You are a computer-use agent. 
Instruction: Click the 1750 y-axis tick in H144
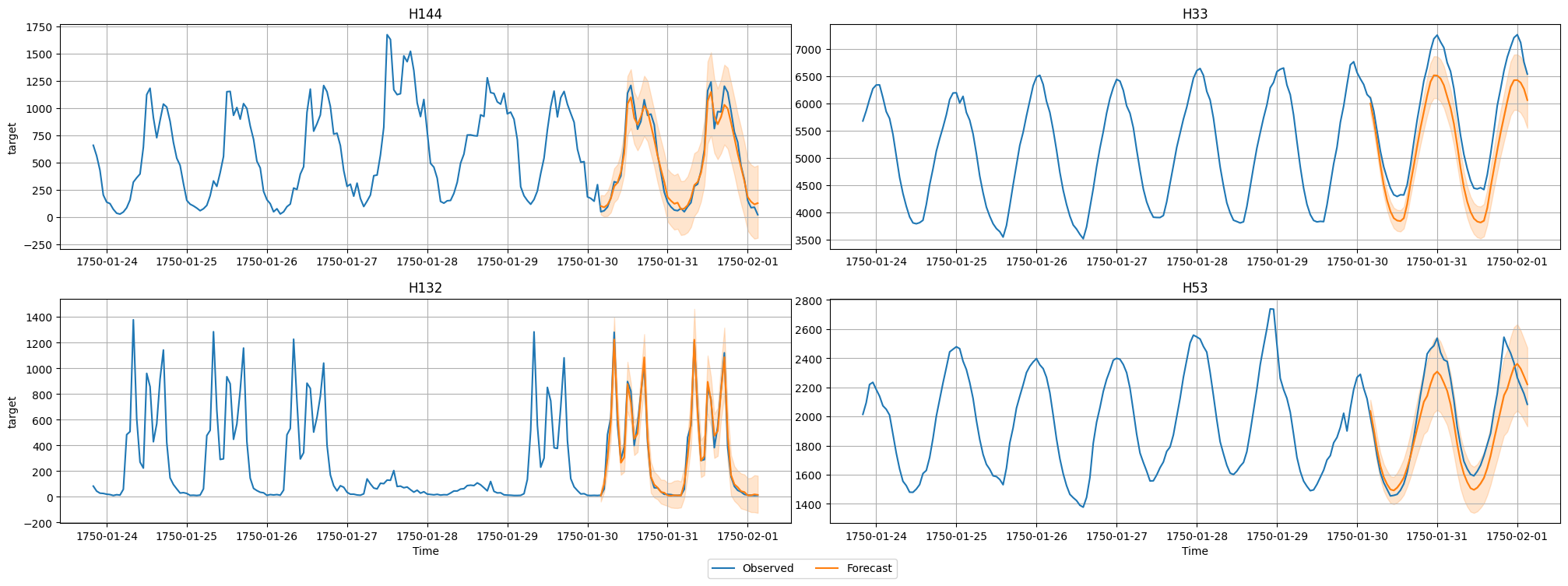(x=40, y=27)
